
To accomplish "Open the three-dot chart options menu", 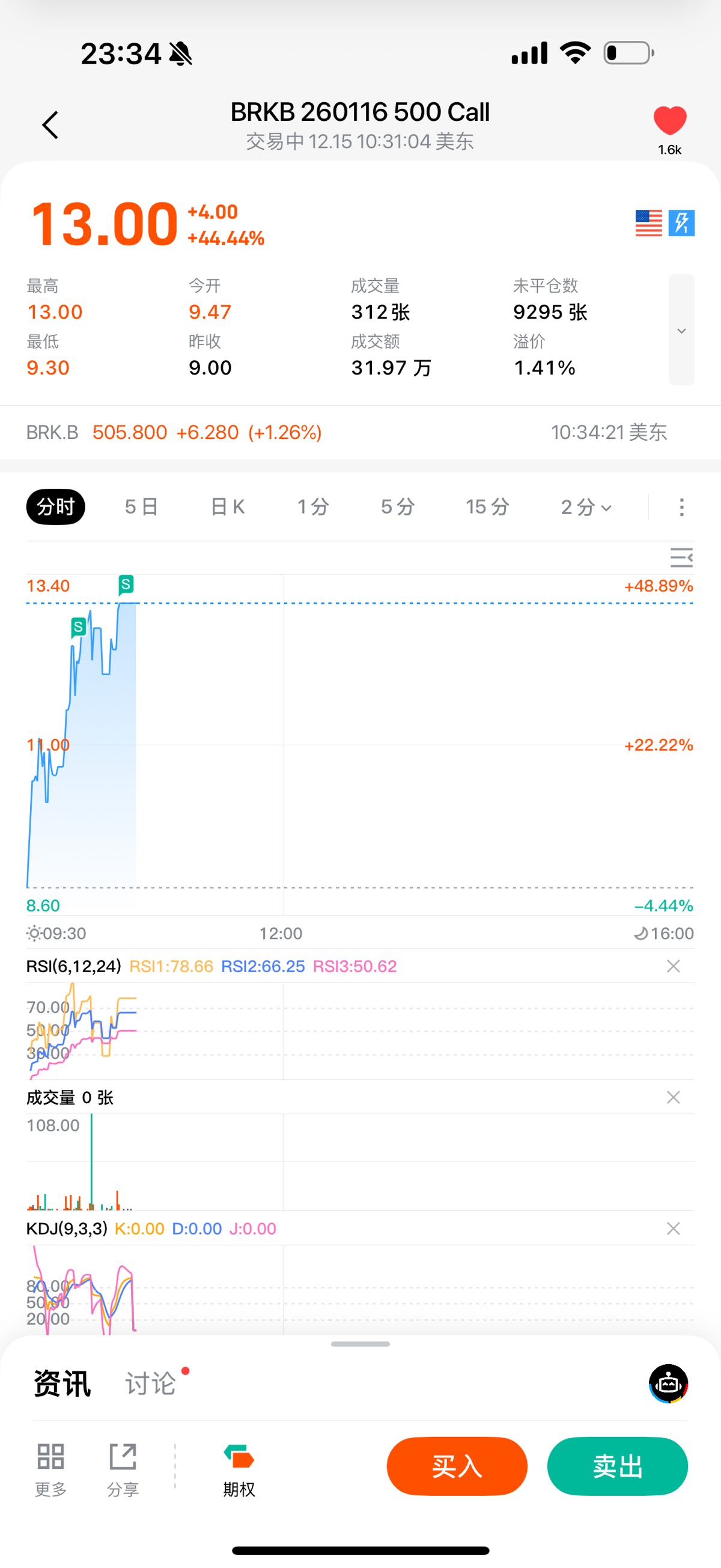I will (x=681, y=507).
